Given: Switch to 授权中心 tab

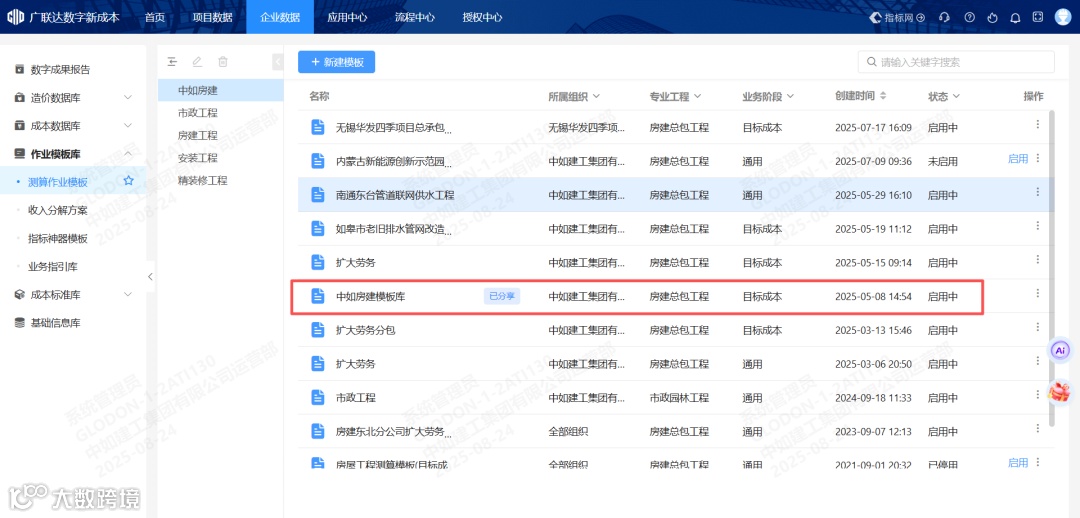Looking at the screenshot, I should click(482, 17).
